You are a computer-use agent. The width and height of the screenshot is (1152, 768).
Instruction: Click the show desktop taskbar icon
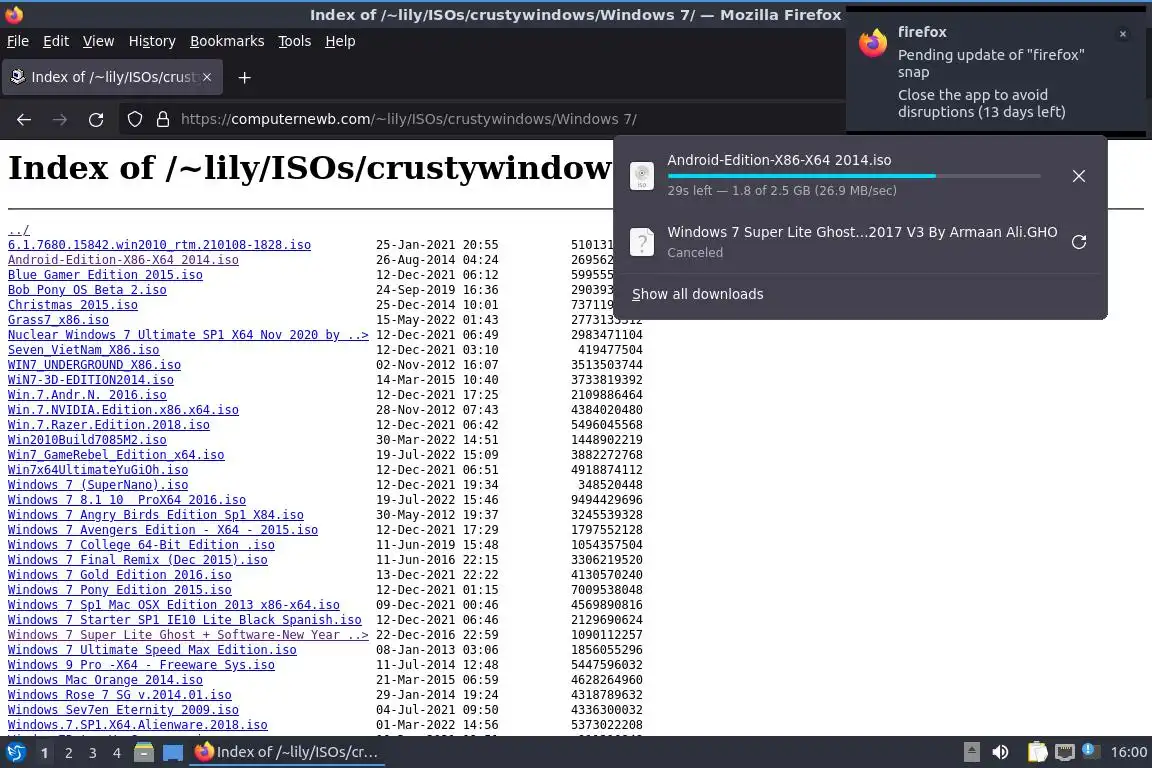click(x=173, y=753)
